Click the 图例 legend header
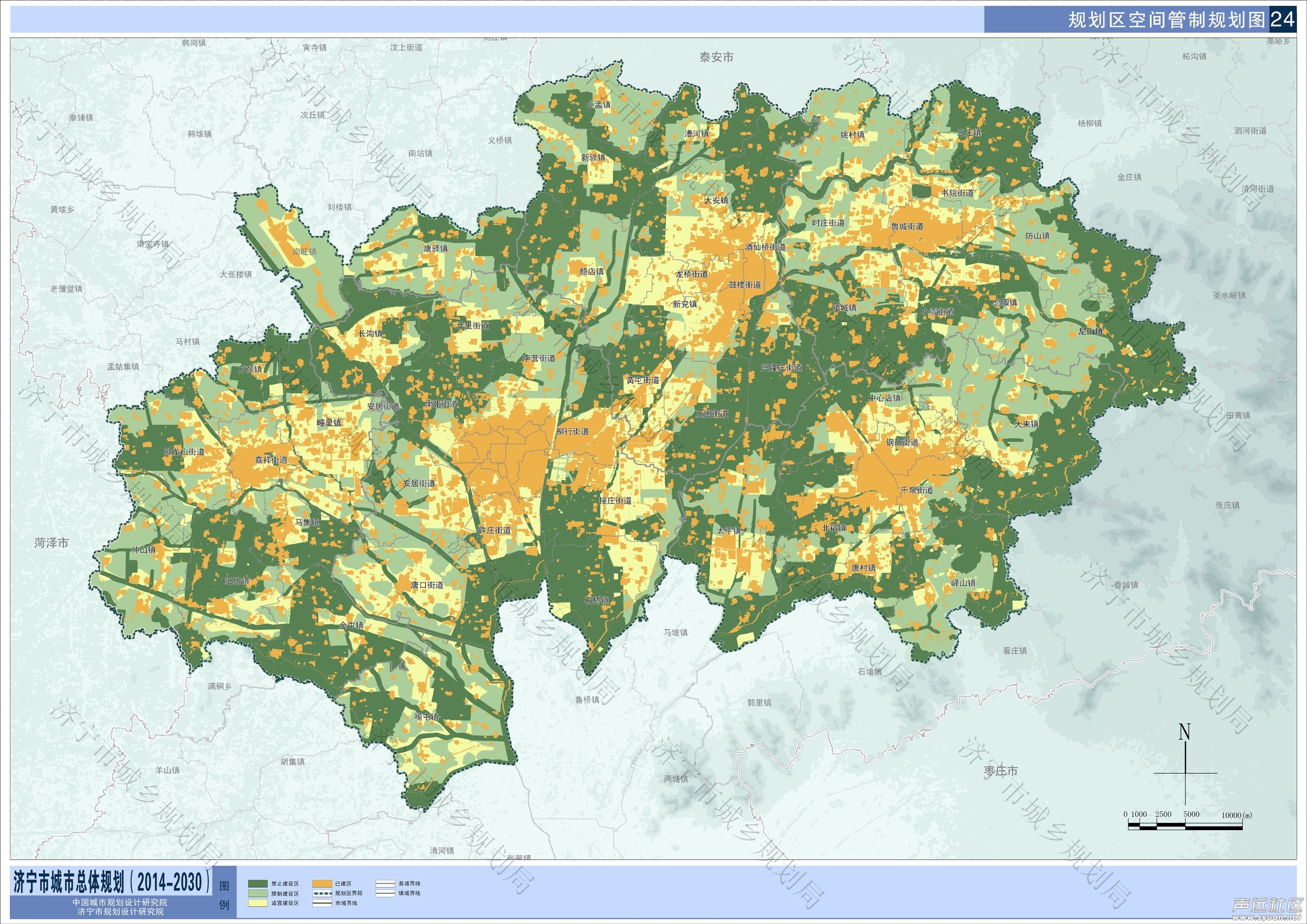1307x924 pixels. 224,895
